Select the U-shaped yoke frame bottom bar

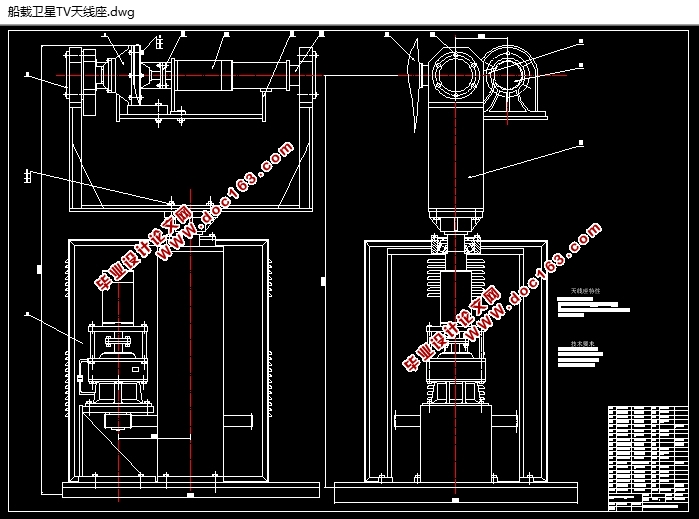pyautogui.click(x=191, y=208)
